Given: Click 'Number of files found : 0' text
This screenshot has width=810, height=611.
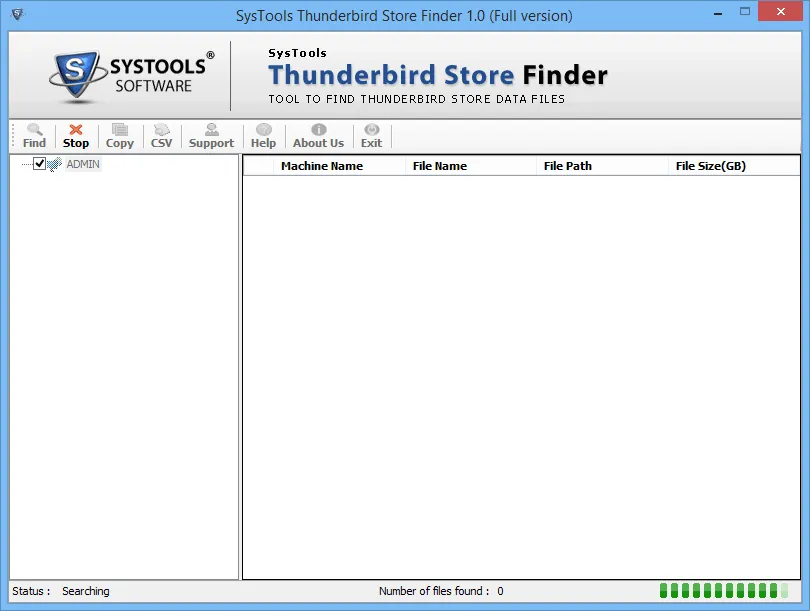Looking at the screenshot, I should tap(441, 591).
